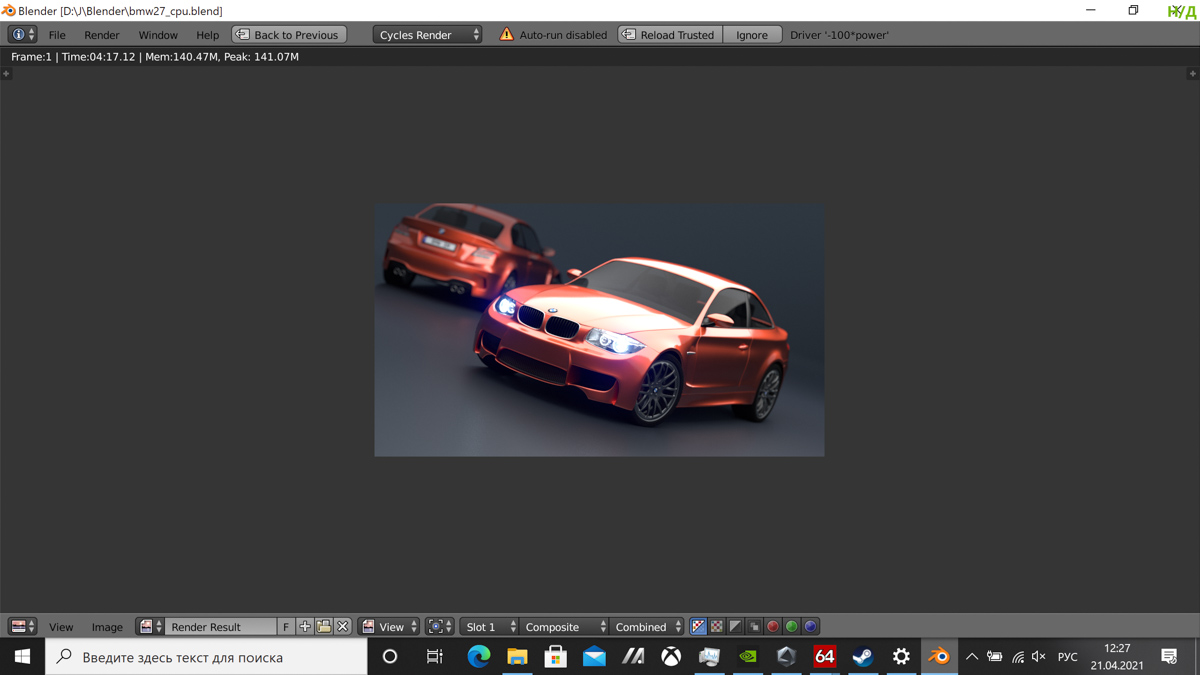Click the Render Result name field
This screenshot has height=675, width=1200.
[220, 626]
